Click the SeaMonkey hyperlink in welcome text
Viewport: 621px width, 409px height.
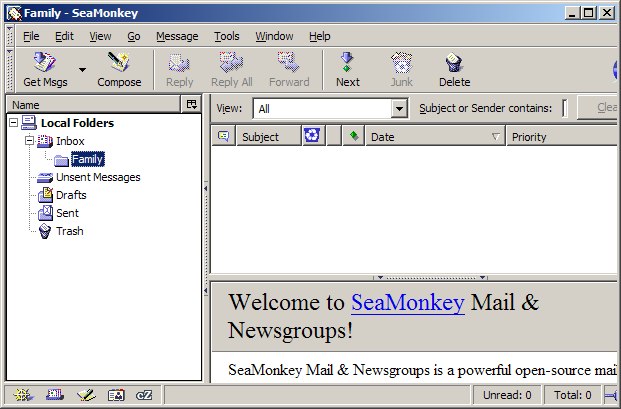pyautogui.click(x=407, y=303)
